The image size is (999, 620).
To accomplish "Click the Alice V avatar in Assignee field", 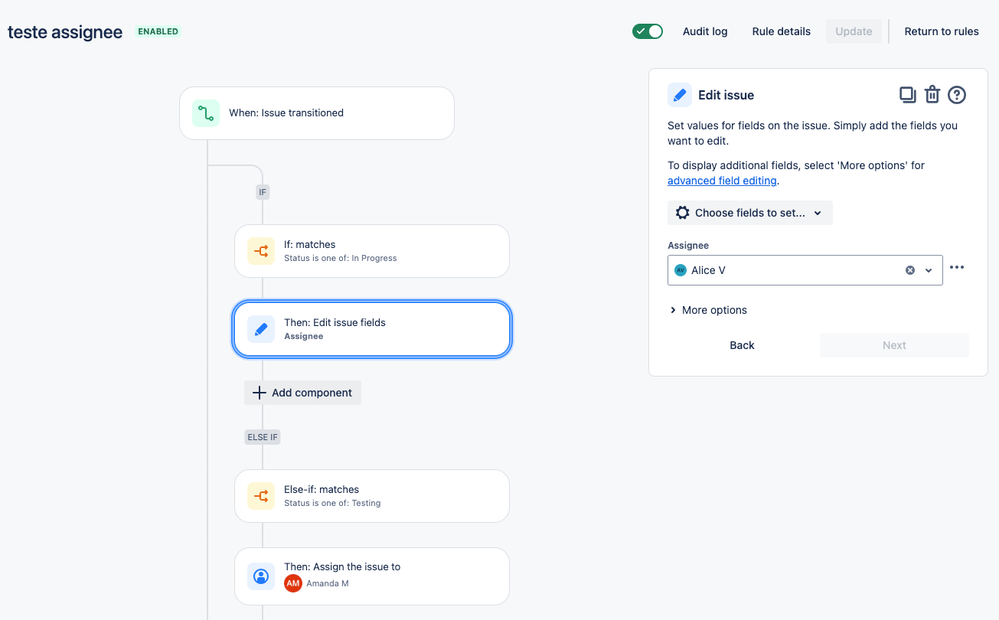I will pyautogui.click(x=680, y=270).
